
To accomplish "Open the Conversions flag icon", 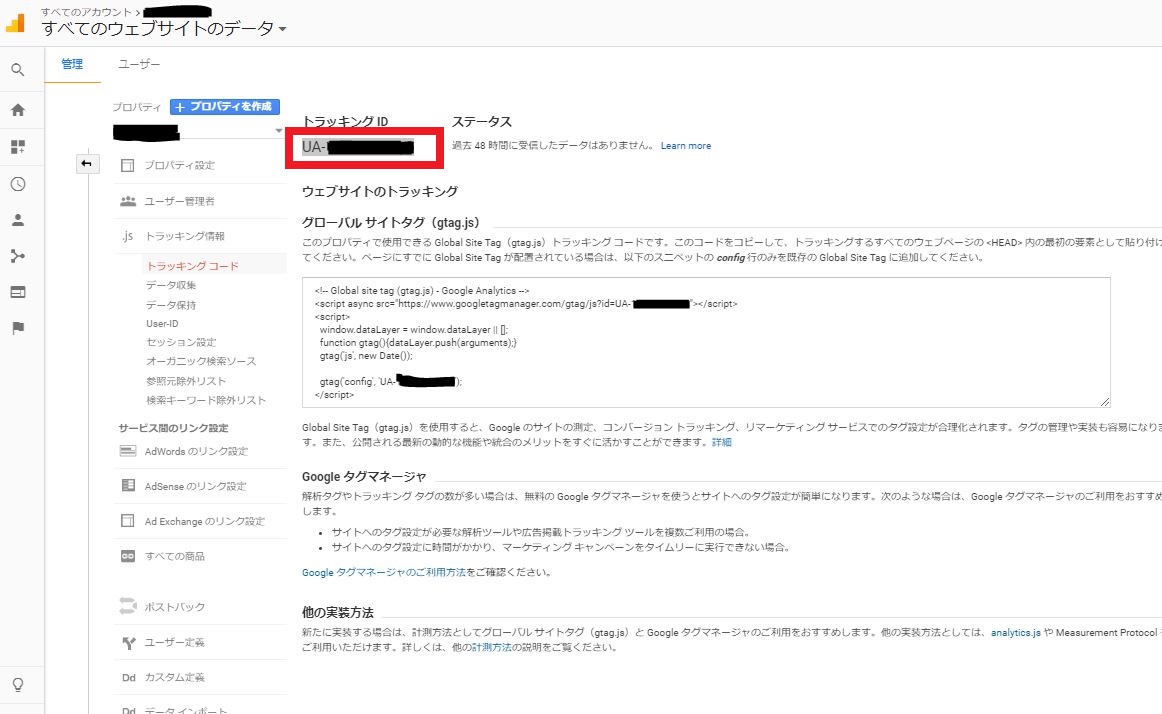I will pos(18,328).
